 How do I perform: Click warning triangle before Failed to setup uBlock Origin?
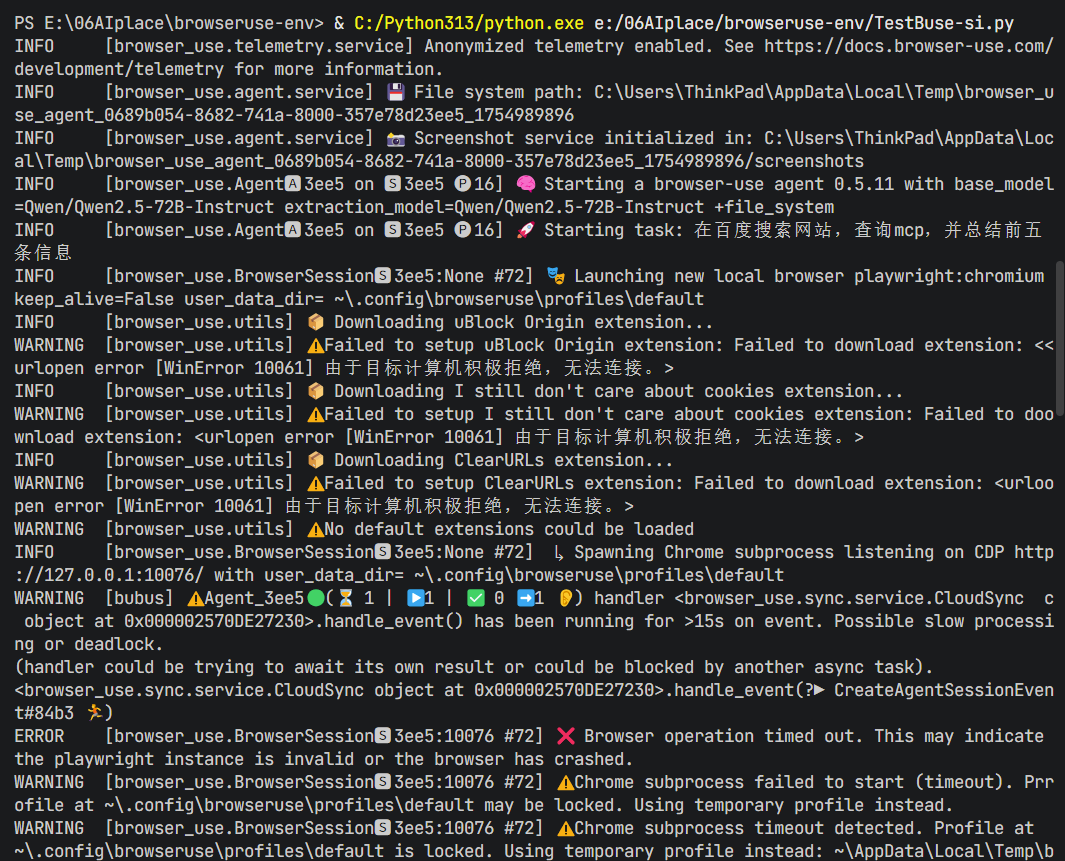pyautogui.click(x=316, y=346)
